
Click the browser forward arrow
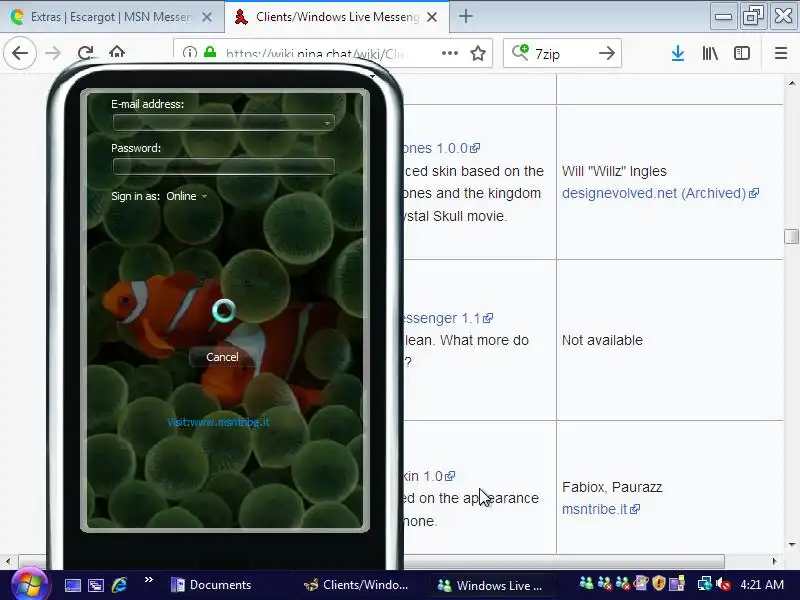(x=53, y=53)
